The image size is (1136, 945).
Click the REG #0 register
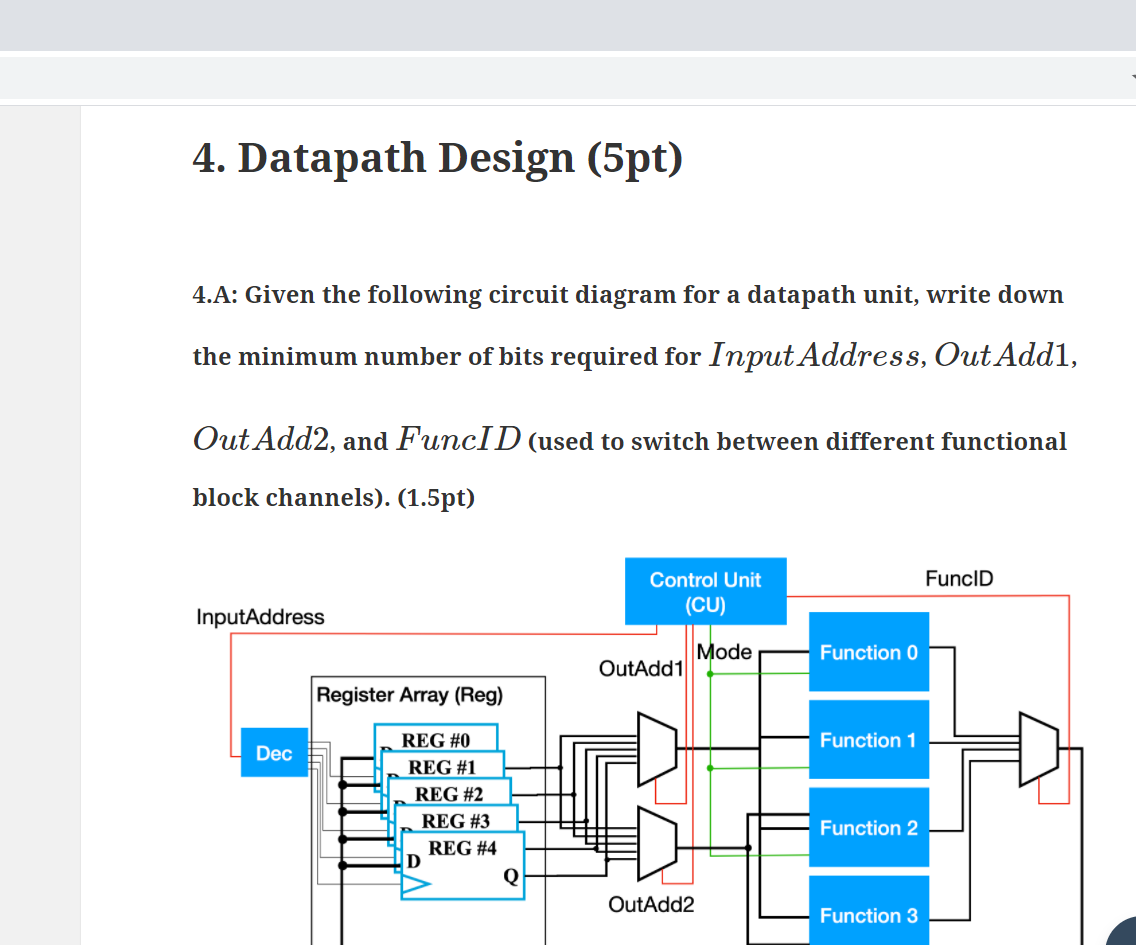coord(435,740)
